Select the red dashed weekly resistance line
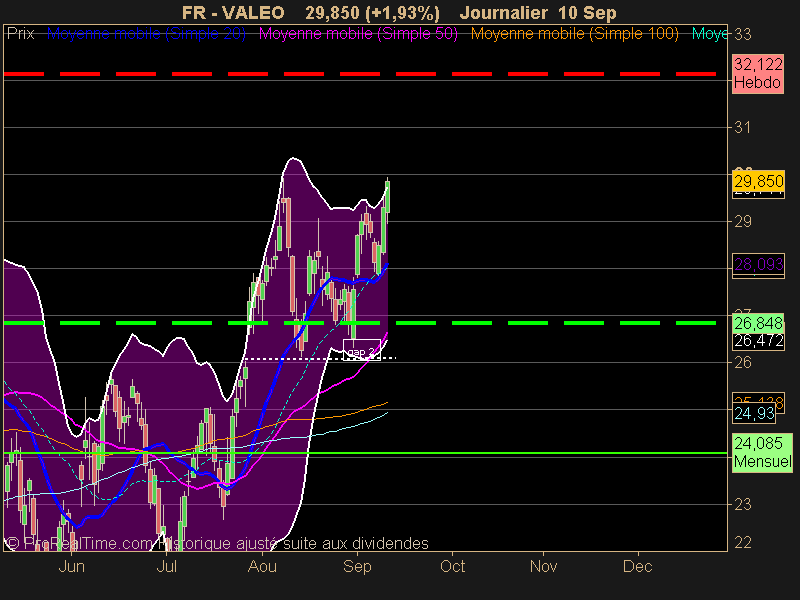 (360, 74)
